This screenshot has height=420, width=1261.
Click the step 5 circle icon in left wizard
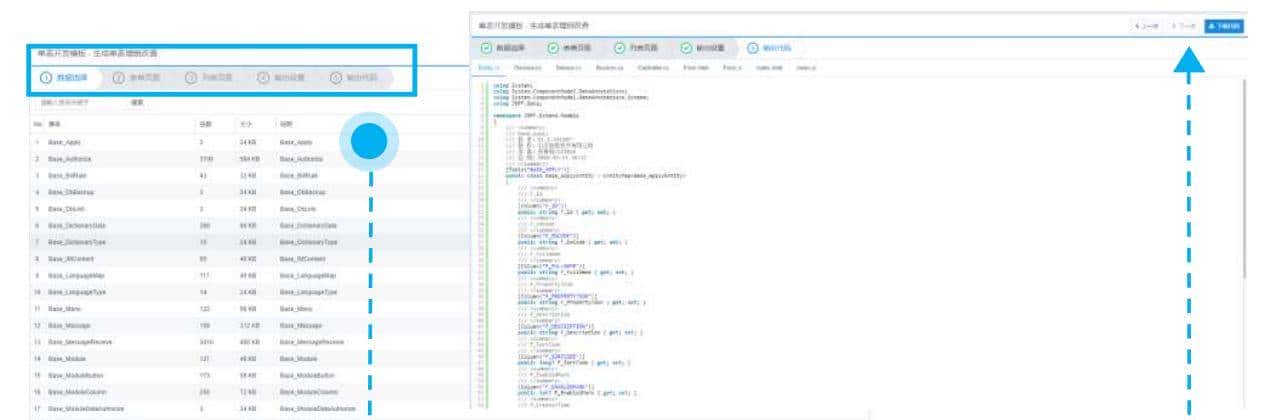[x=335, y=77]
